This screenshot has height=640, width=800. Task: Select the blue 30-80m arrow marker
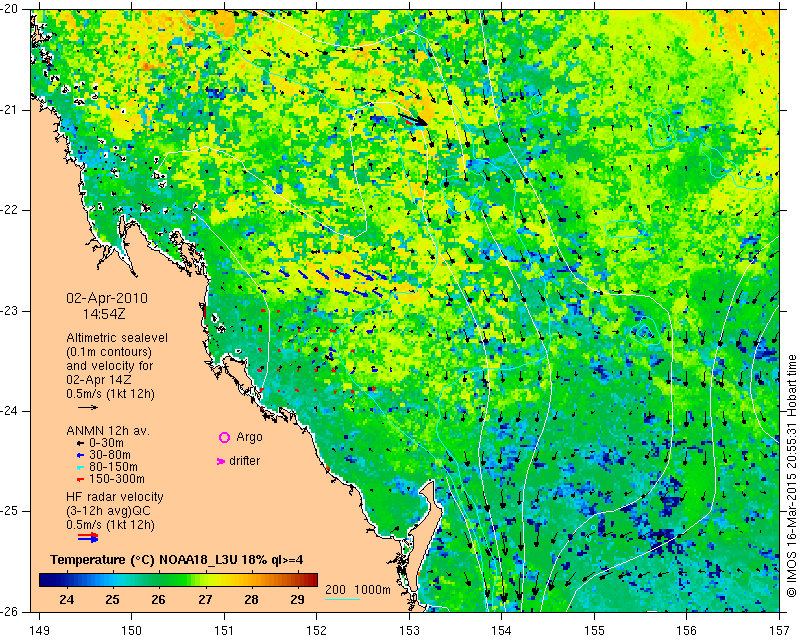80,455
